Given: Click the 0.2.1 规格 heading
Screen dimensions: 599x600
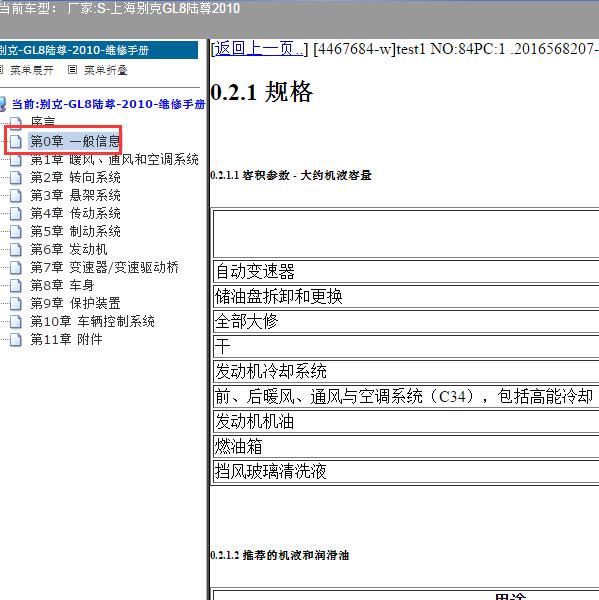Looking at the screenshot, I should pyautogui.click(x=261, y=92).
